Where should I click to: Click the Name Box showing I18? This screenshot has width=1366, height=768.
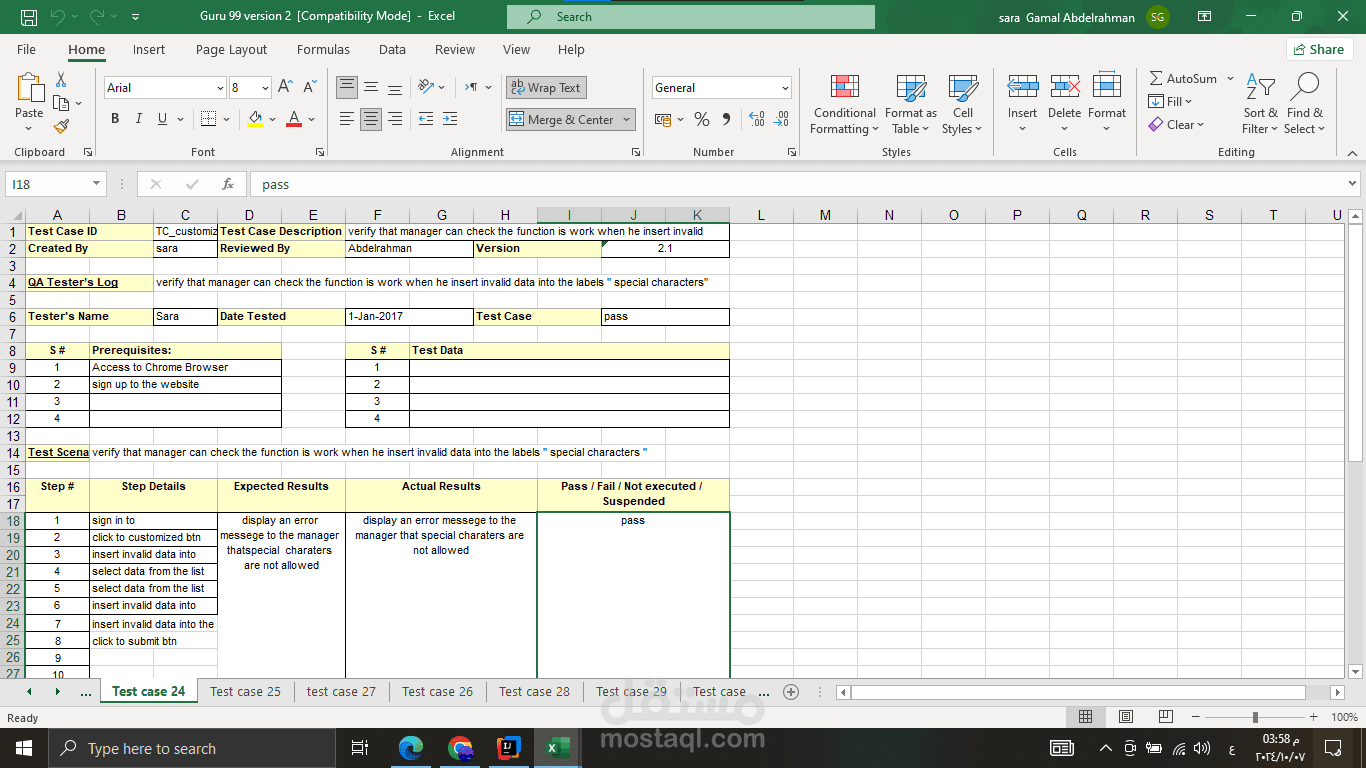coord(48,184)
